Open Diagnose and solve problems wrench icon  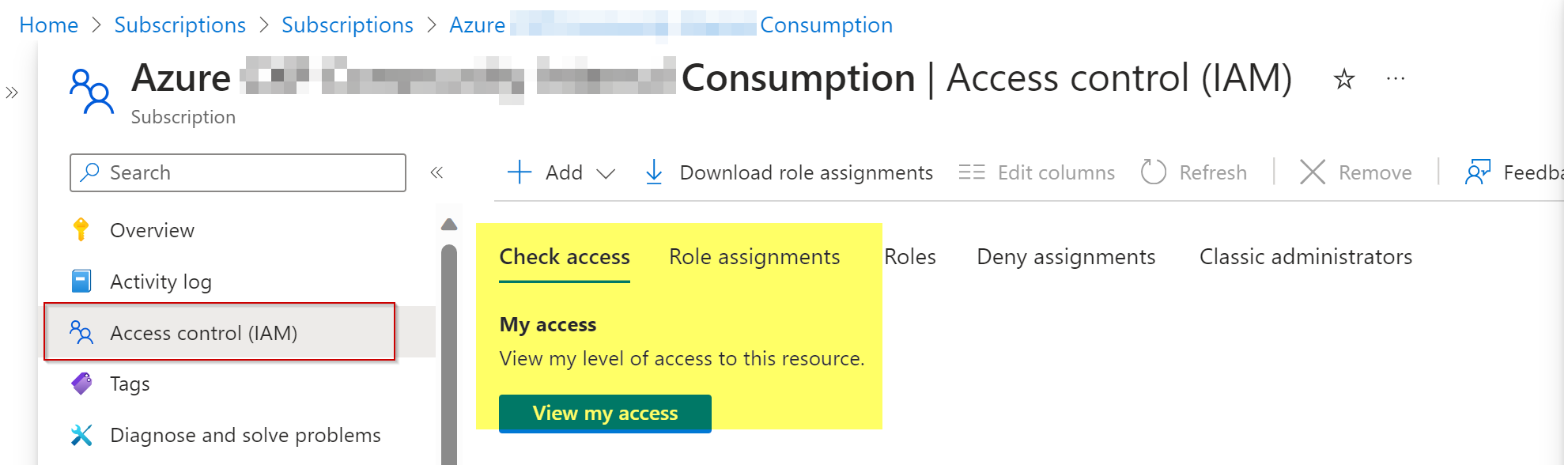pyautogui.click(x=81, y=435)
